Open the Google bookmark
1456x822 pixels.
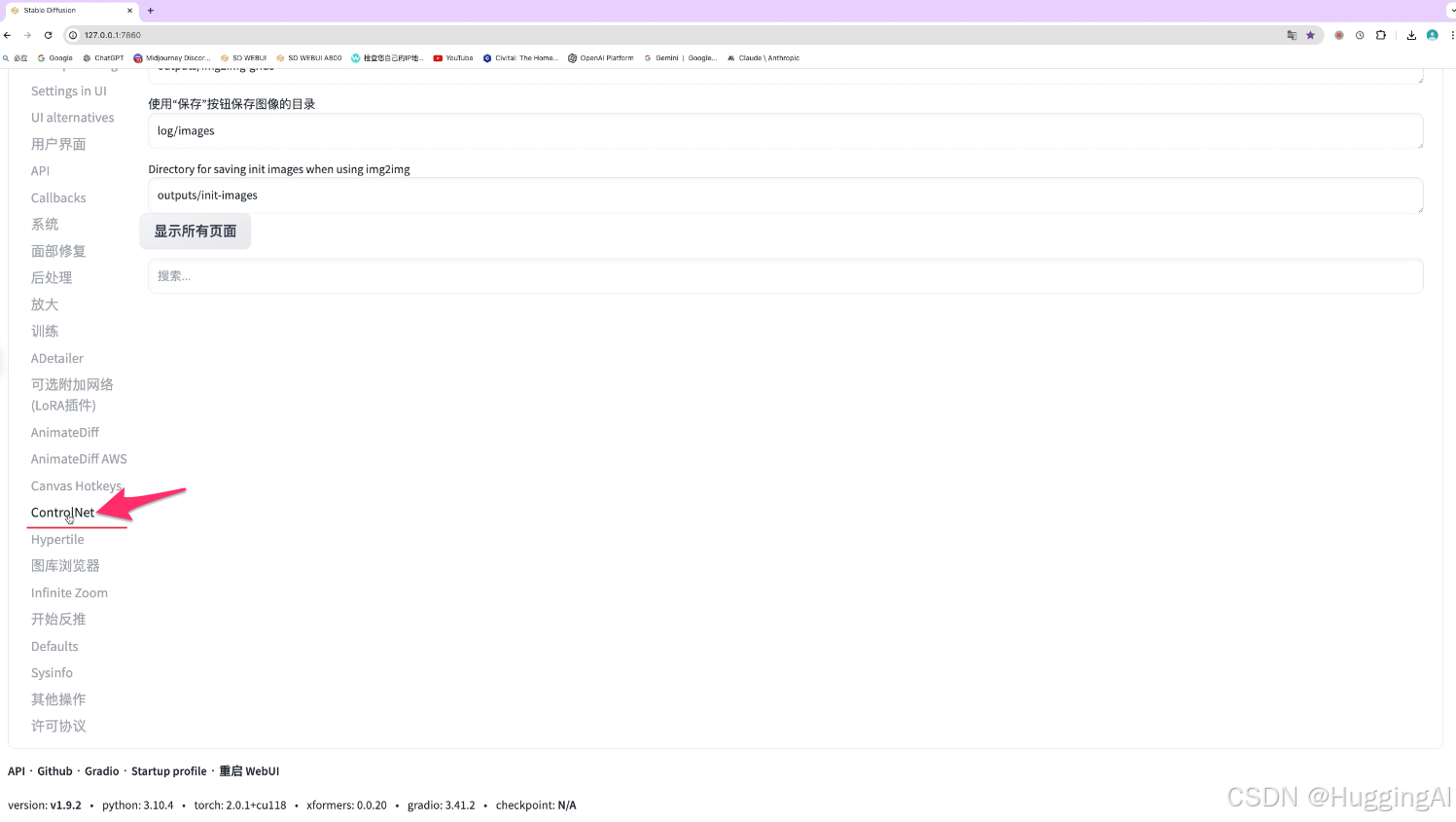click(x=55, y=58)
